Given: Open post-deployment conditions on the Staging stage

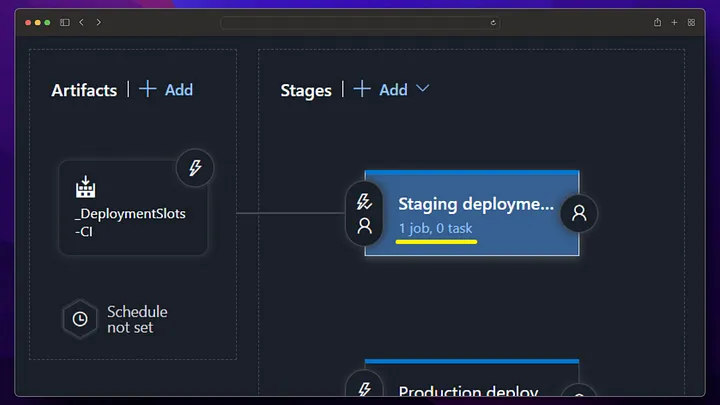Looking at the screenshot, I should point(579,213).
